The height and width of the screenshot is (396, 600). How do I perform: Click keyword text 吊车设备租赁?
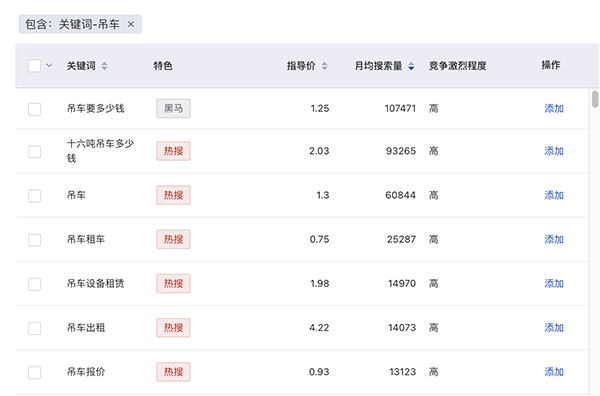pyautogui.click(x=96, y=284)
